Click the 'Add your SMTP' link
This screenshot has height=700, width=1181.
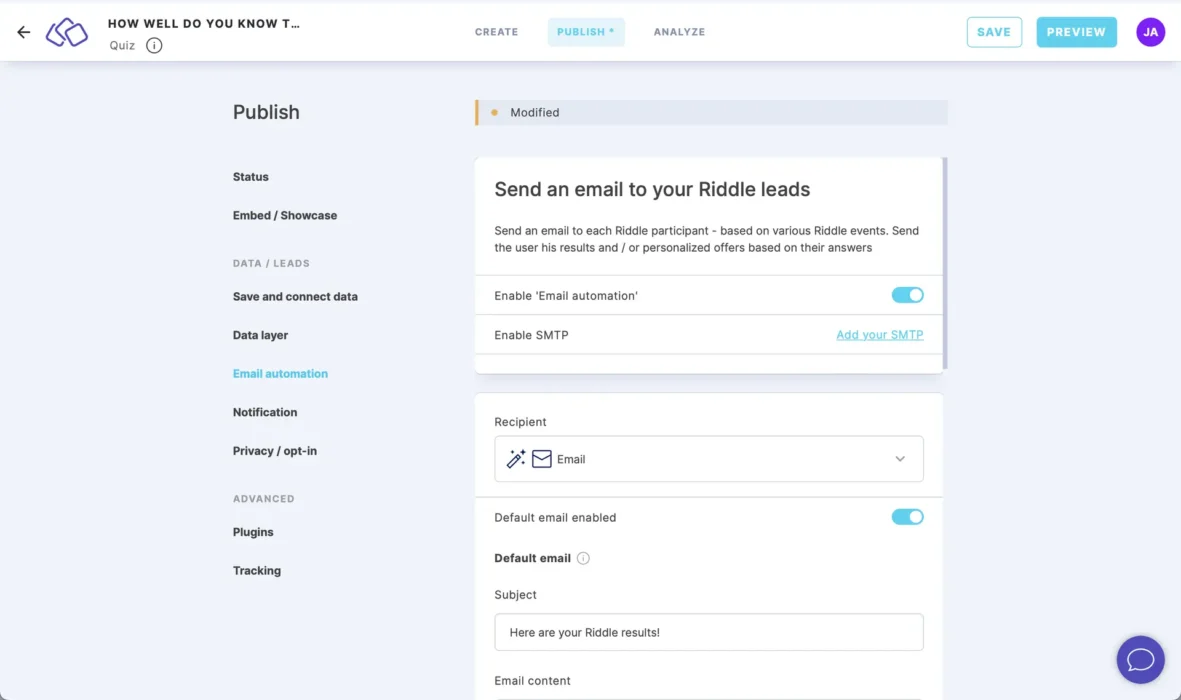click(879, 334)
